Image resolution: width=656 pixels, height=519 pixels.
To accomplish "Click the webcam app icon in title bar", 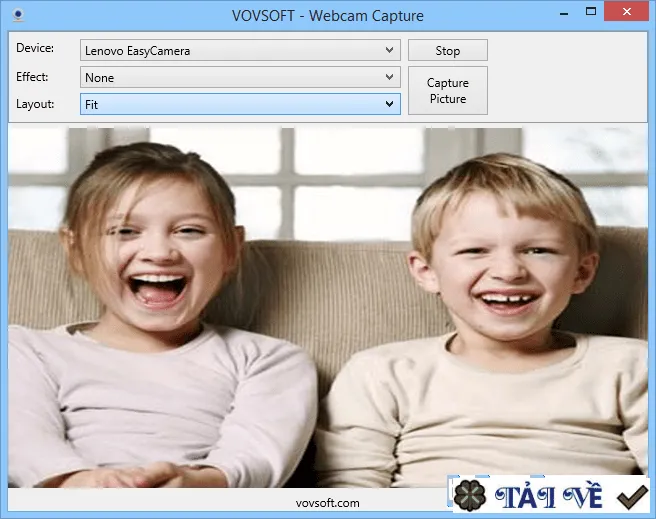I will tap(18, 15).
